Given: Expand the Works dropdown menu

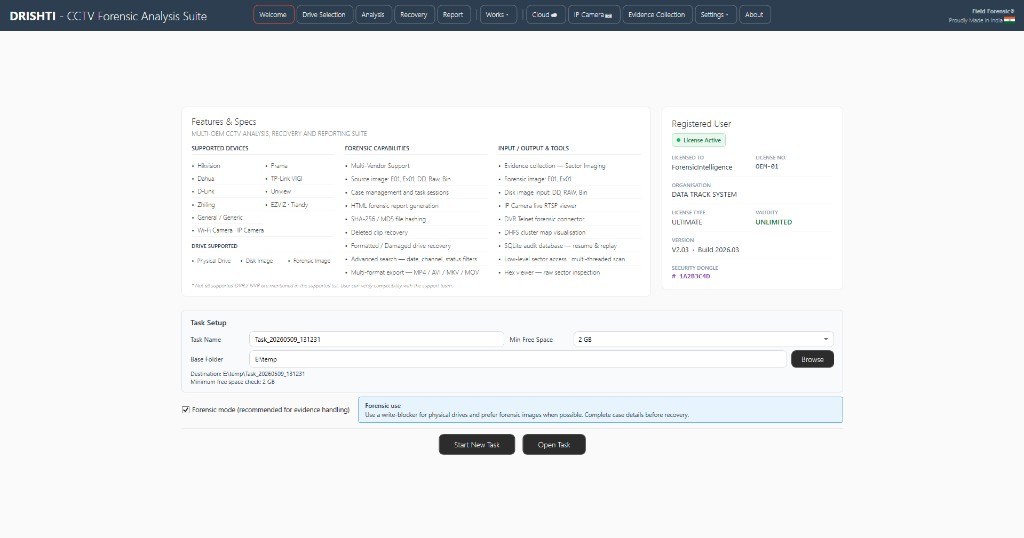Looking at the screenshot, I should [x=497, y=14].
